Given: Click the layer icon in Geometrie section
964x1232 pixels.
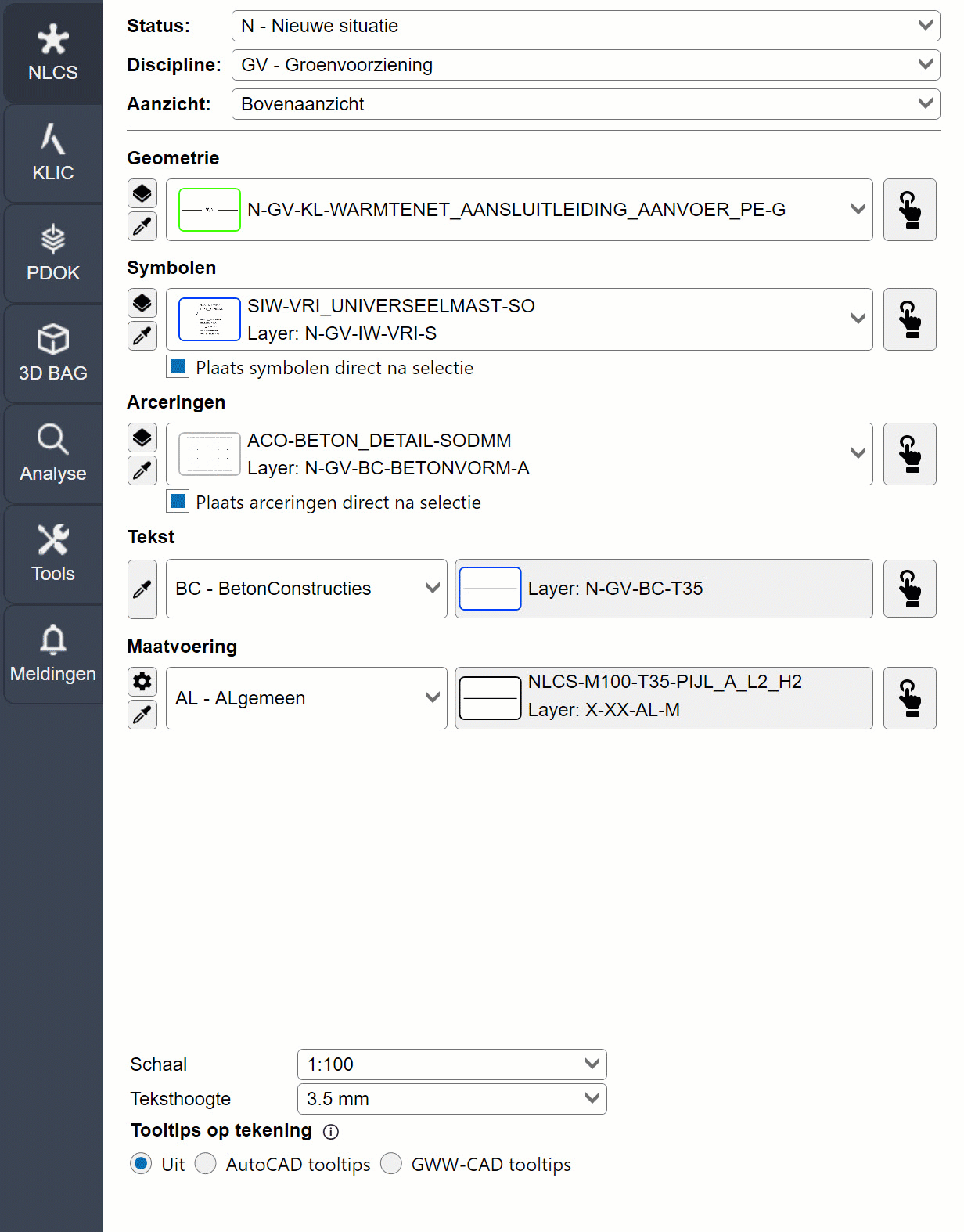Looking at the screenshot, I should (142, 193).
